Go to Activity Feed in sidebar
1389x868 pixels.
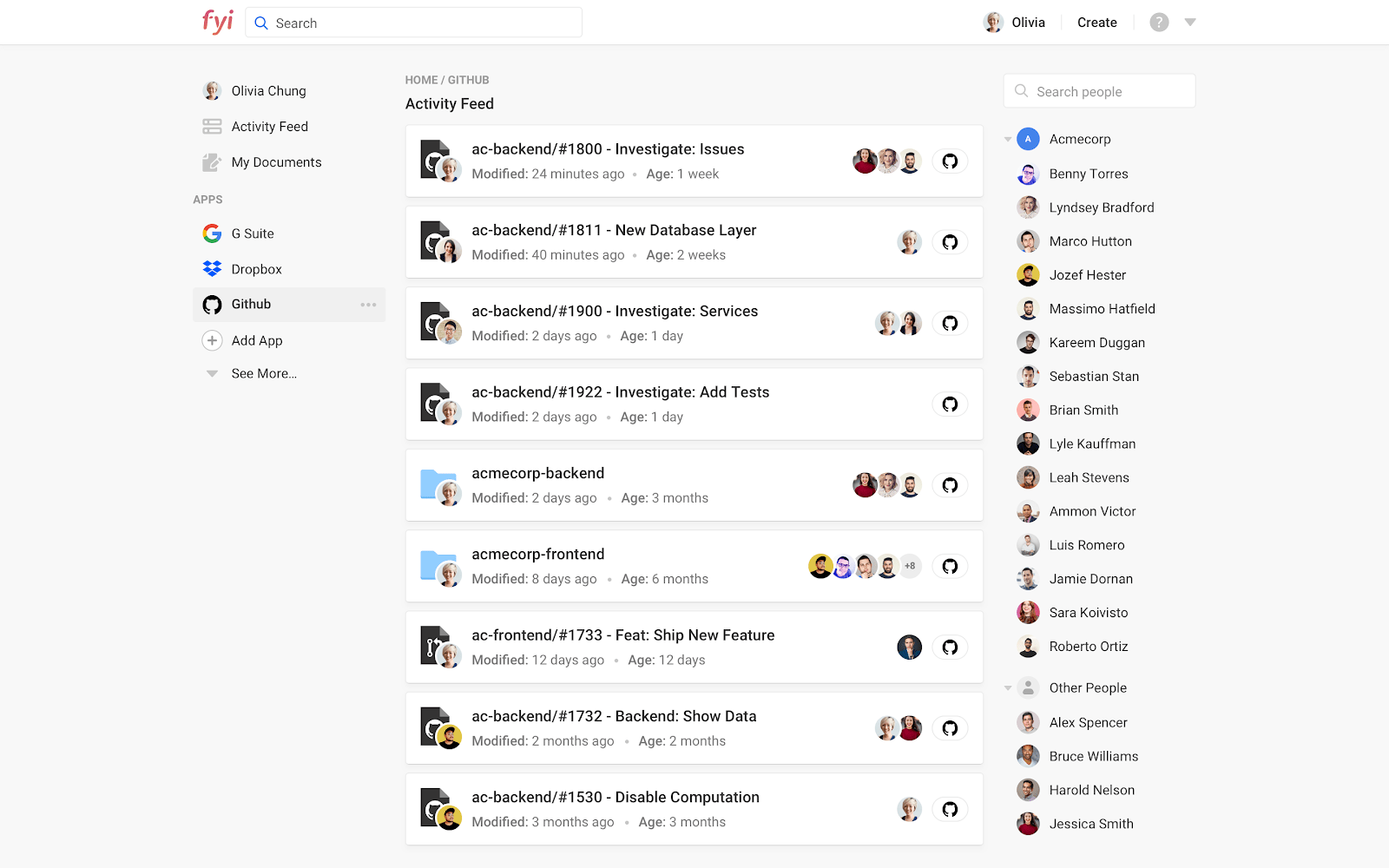click(x=255, y=127)
